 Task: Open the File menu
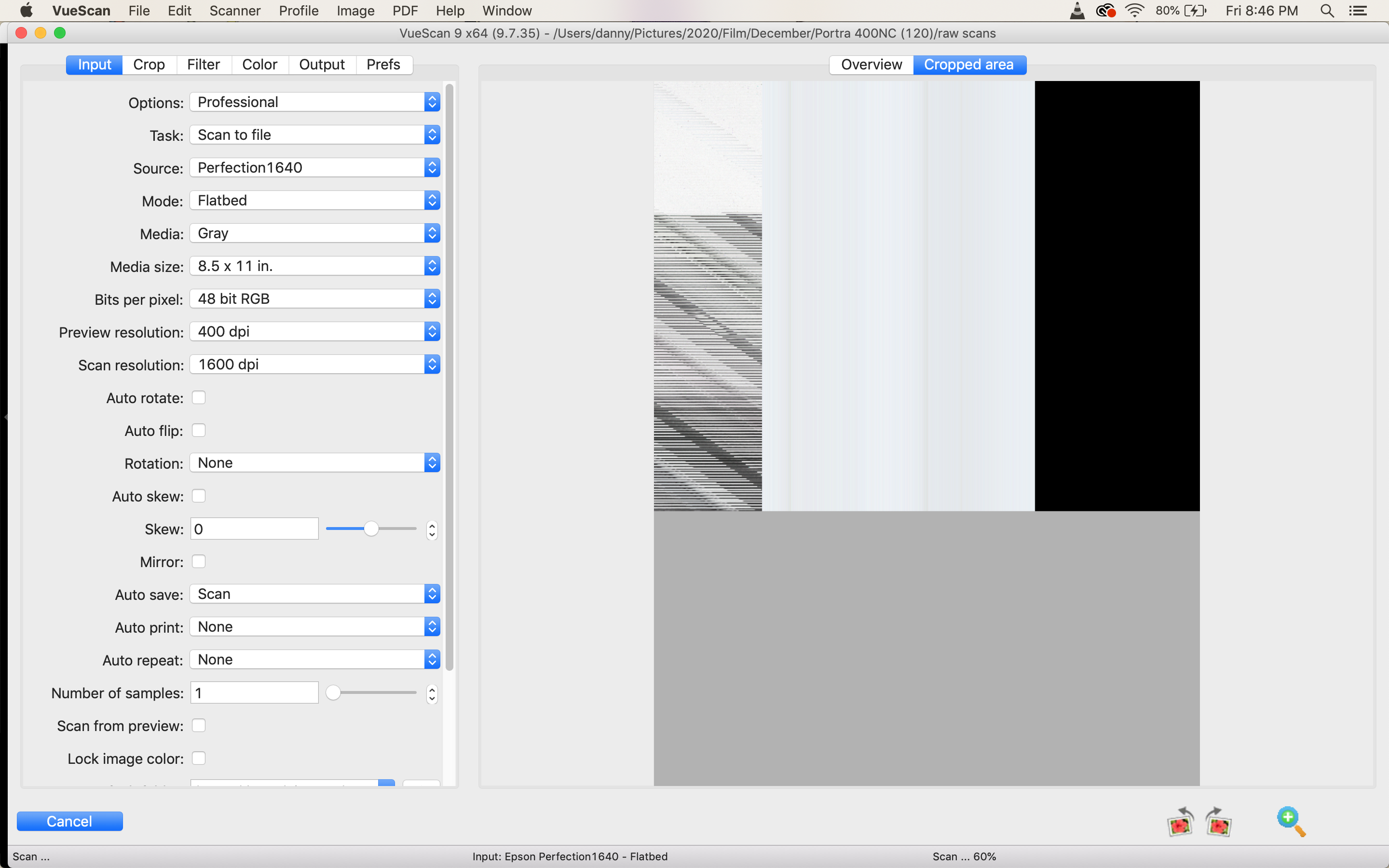click(x=139, y=10)
